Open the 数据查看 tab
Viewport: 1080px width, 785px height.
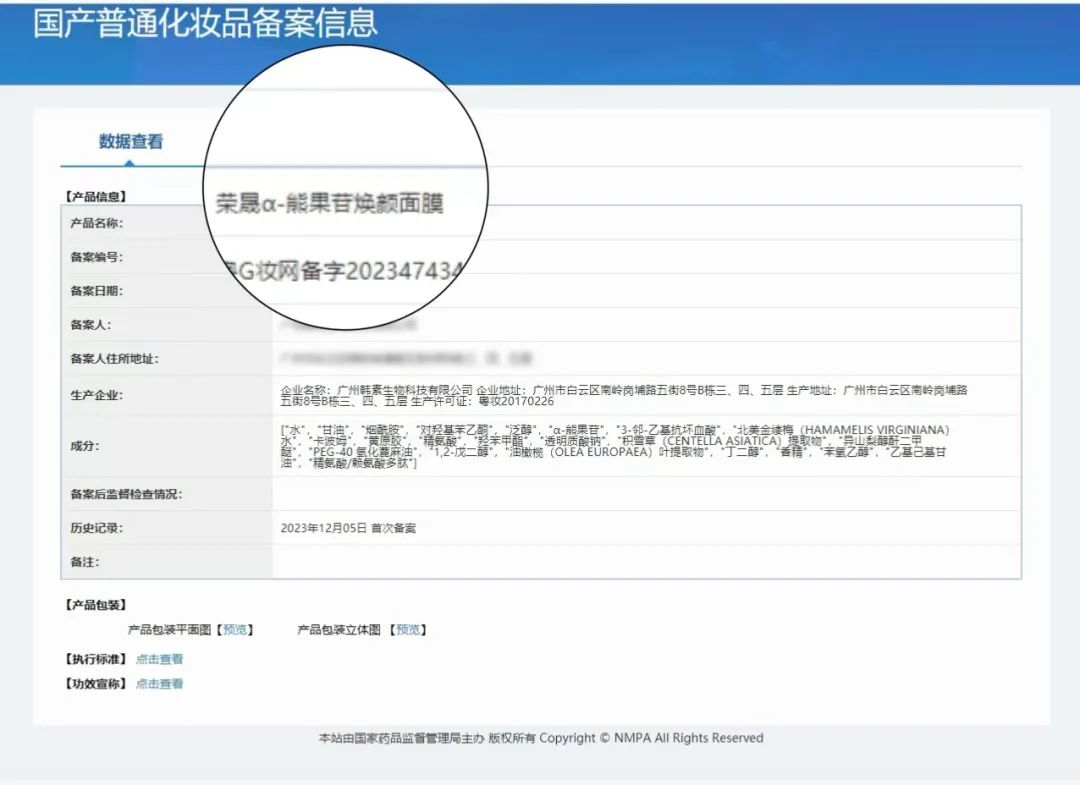130,142
